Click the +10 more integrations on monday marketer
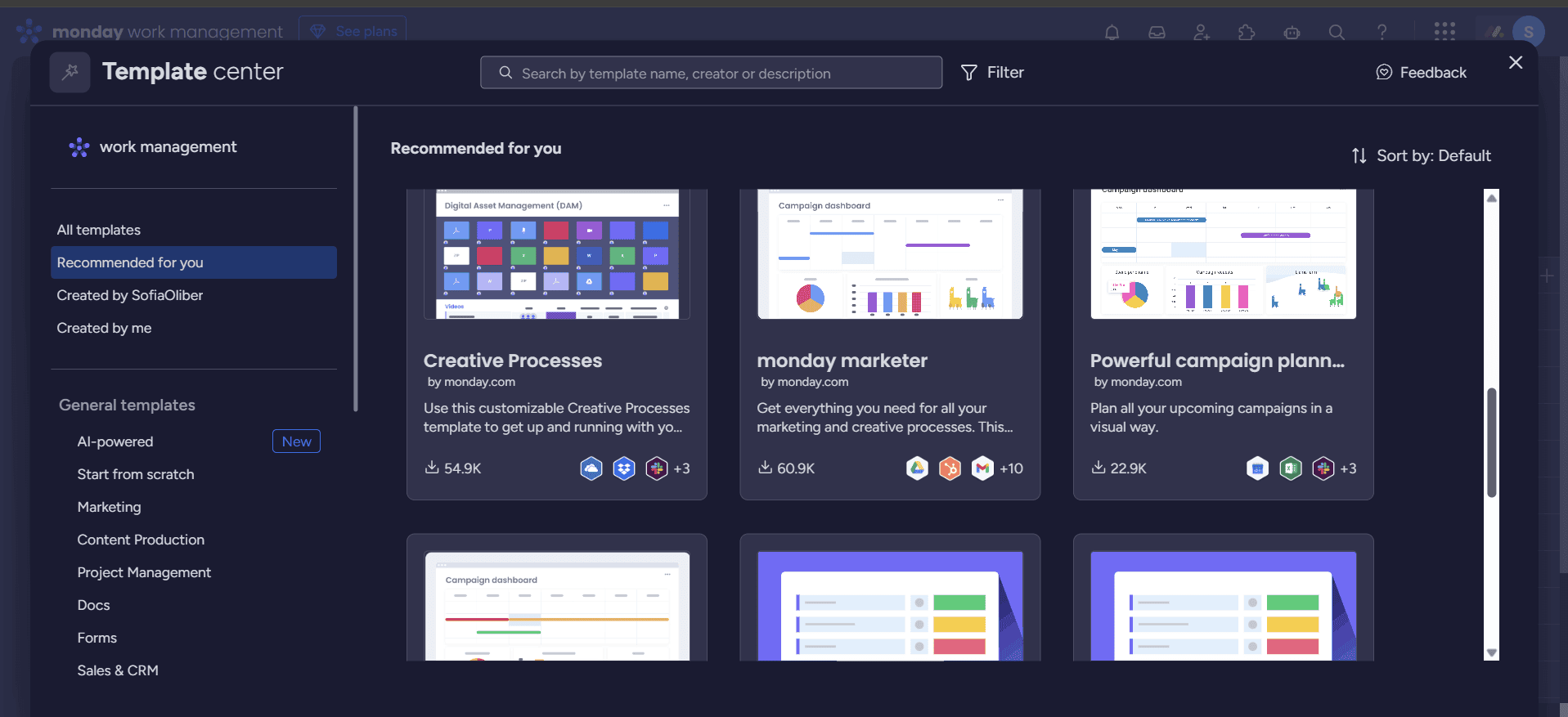The width and height of the screenshot is (1568, 717). [1012, 468]
